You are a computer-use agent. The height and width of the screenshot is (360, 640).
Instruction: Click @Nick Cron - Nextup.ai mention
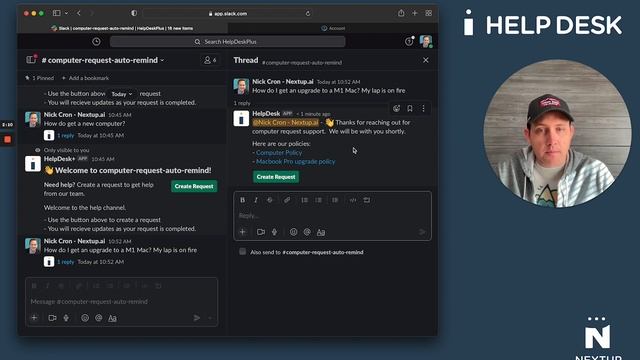coord(285,122)
